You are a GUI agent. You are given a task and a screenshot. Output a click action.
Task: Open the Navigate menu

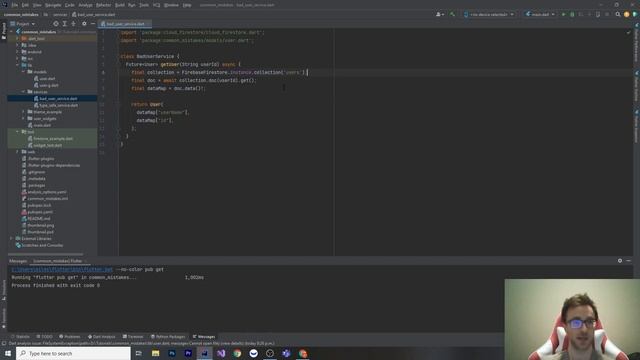point(53,5)
